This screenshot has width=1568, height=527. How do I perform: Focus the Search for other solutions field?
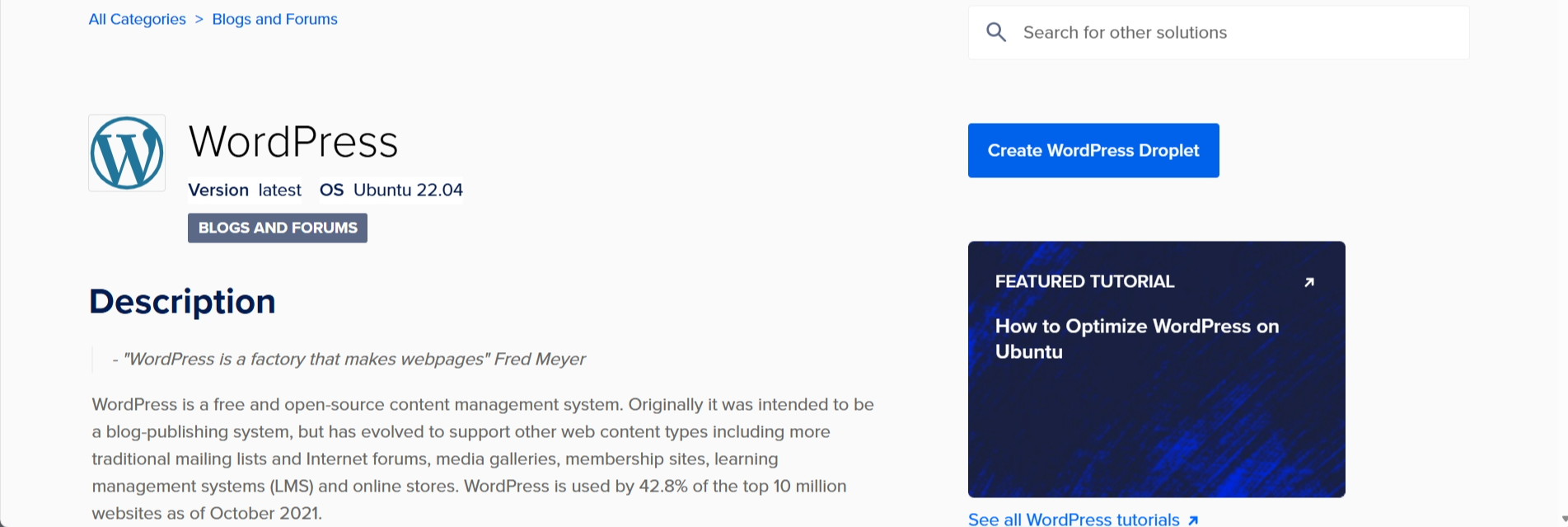[1218, 33]
